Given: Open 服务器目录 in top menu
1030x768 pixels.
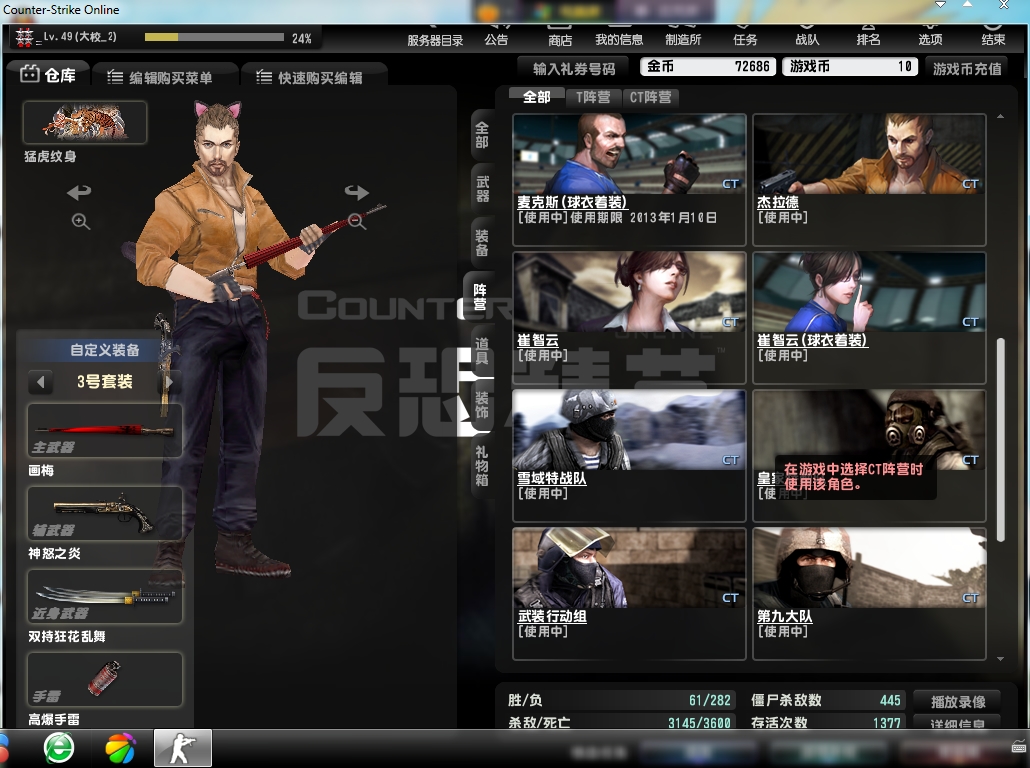Looking at the screenshot, I should pyautogui.click(x=435, y=40).
